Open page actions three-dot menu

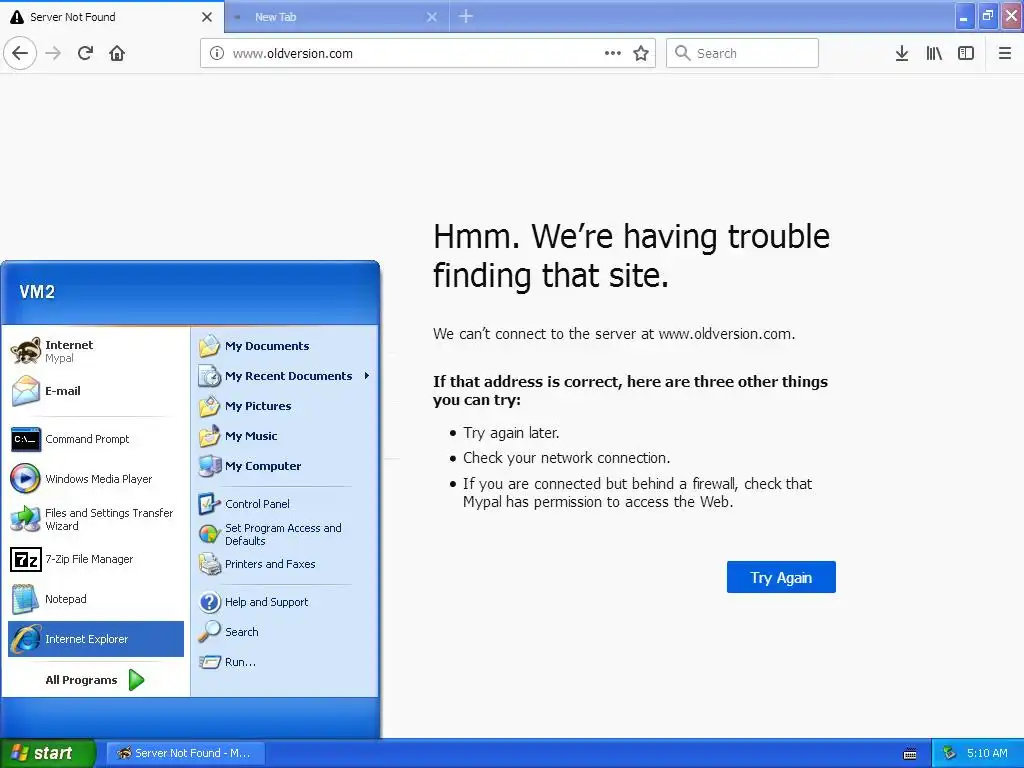click(x=613, y=54)
